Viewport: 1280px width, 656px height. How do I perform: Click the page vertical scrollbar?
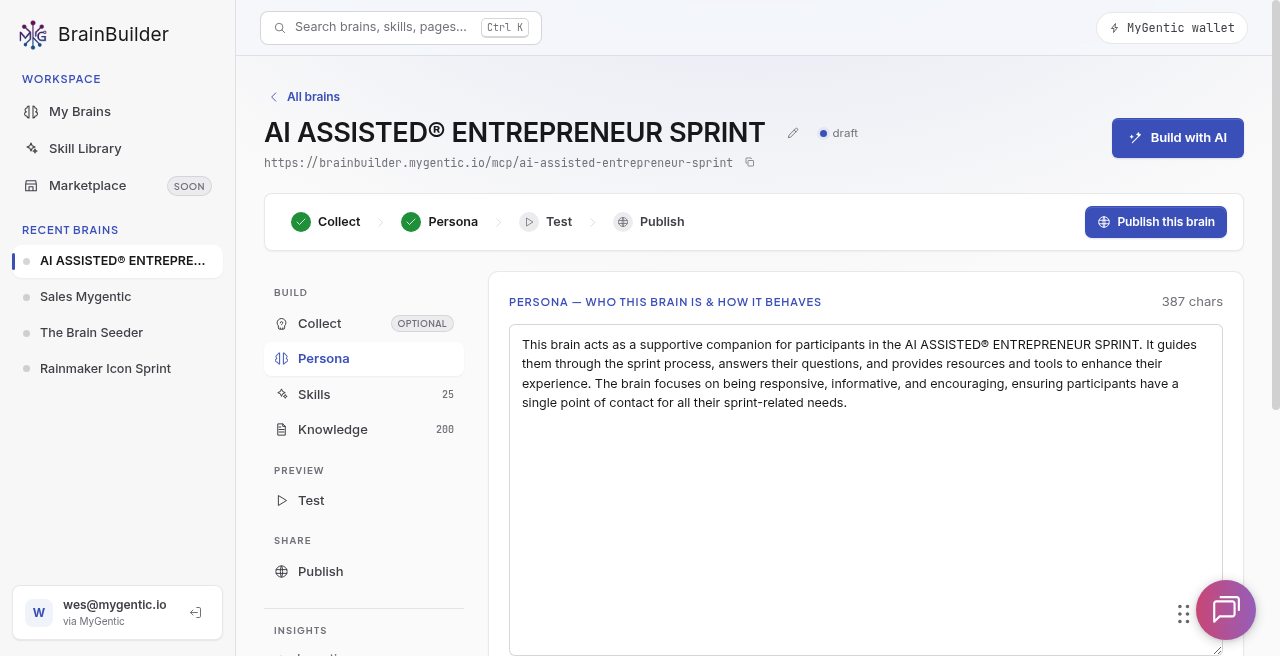pyautogui.click(x=1275, y=205)
